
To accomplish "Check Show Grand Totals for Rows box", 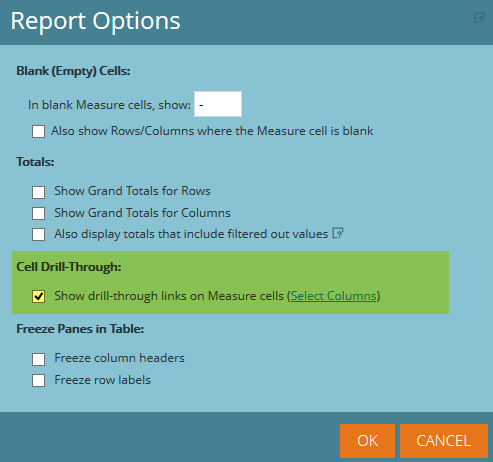I will [x=38, y=192].
